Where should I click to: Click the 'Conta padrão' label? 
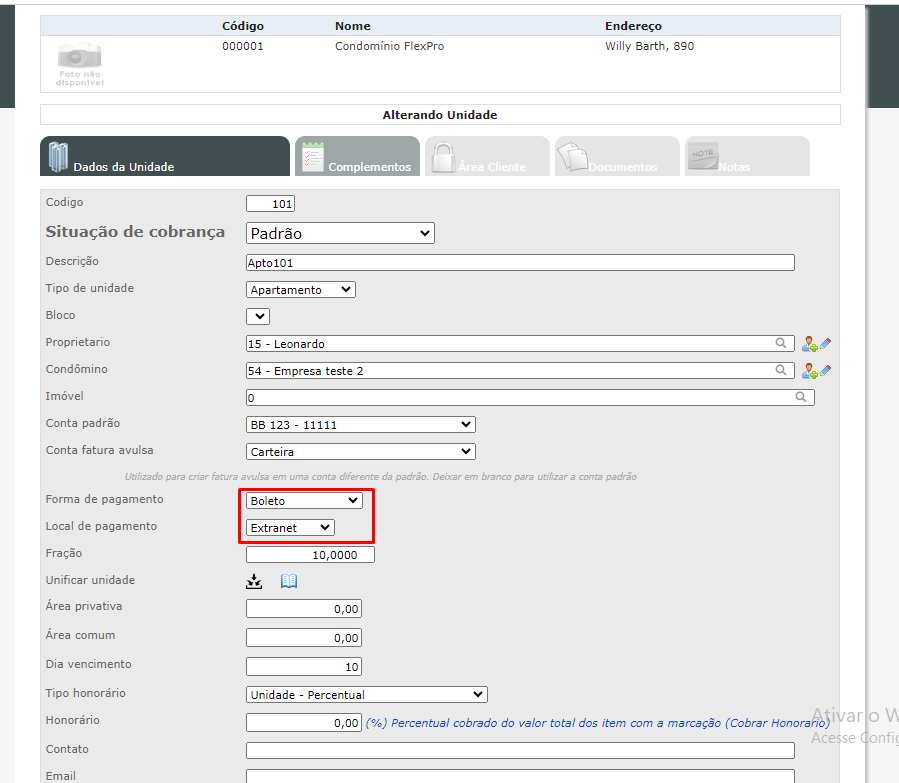[x=83, y=423]
